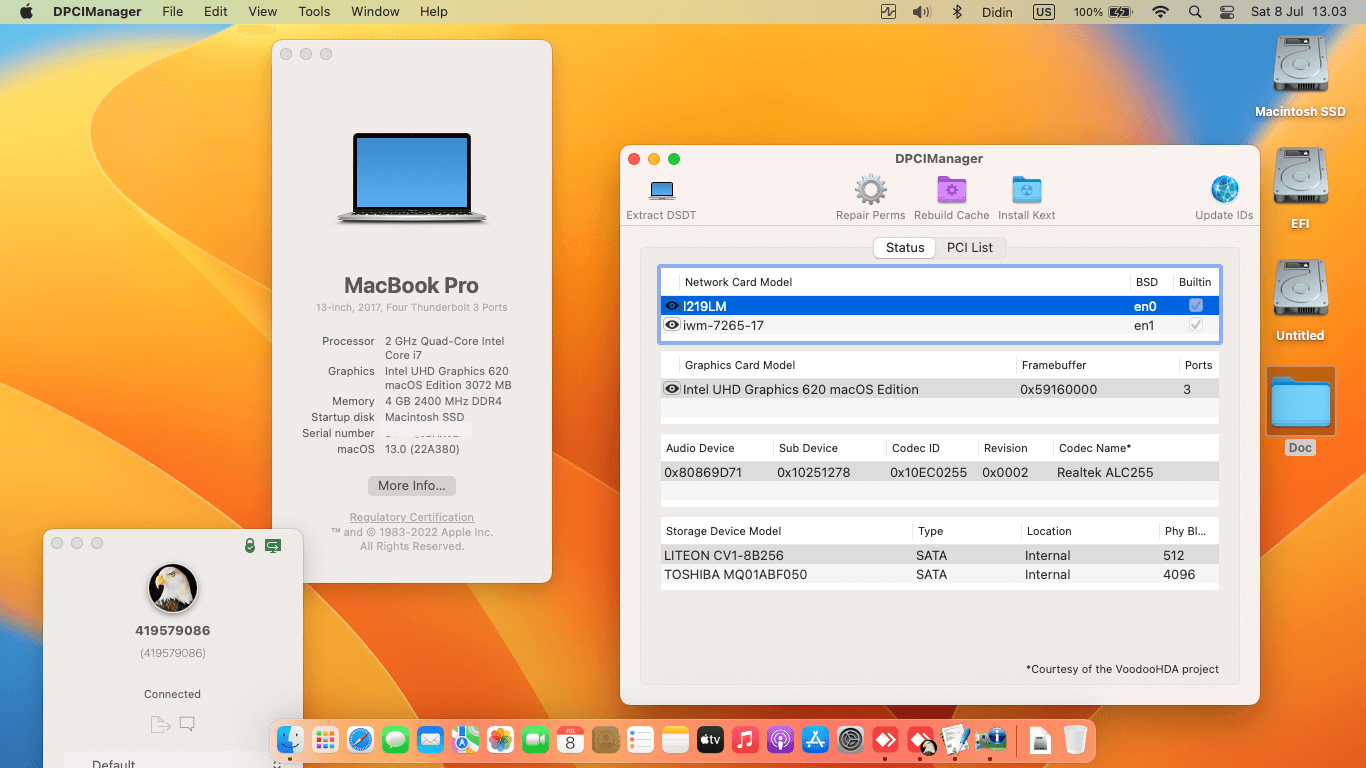The image size is (1366, 768).
Task: Launch Apple TV from the dock
Action: click(x=710, y=740)
